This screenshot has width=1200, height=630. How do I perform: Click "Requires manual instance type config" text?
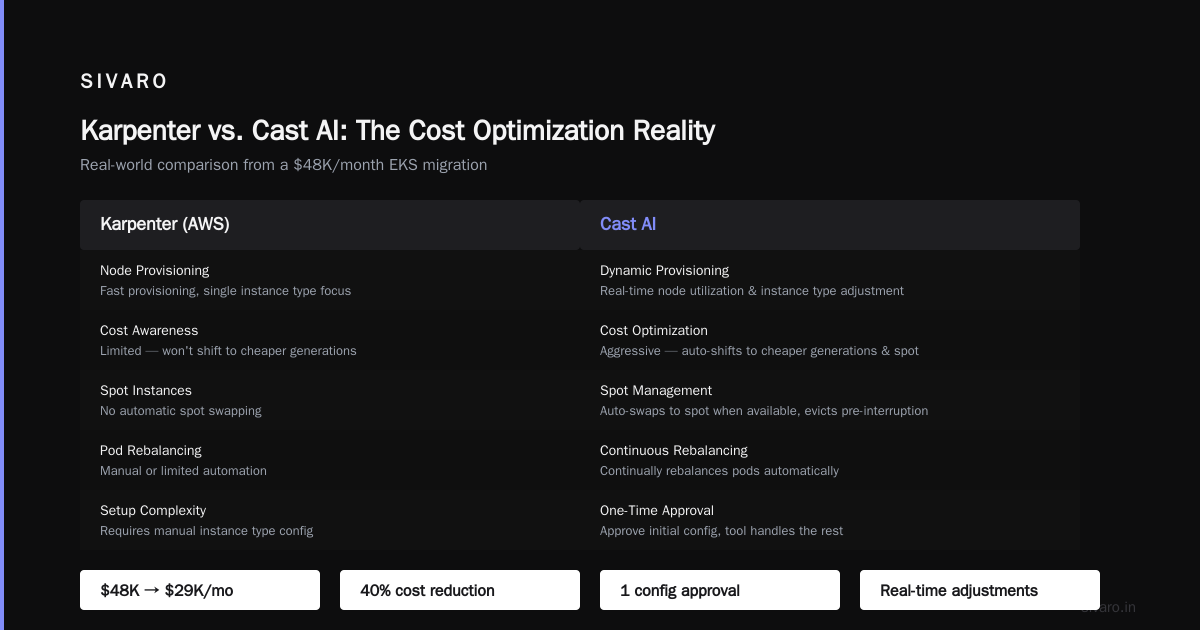pyautogui.click(x=206, y=531)
